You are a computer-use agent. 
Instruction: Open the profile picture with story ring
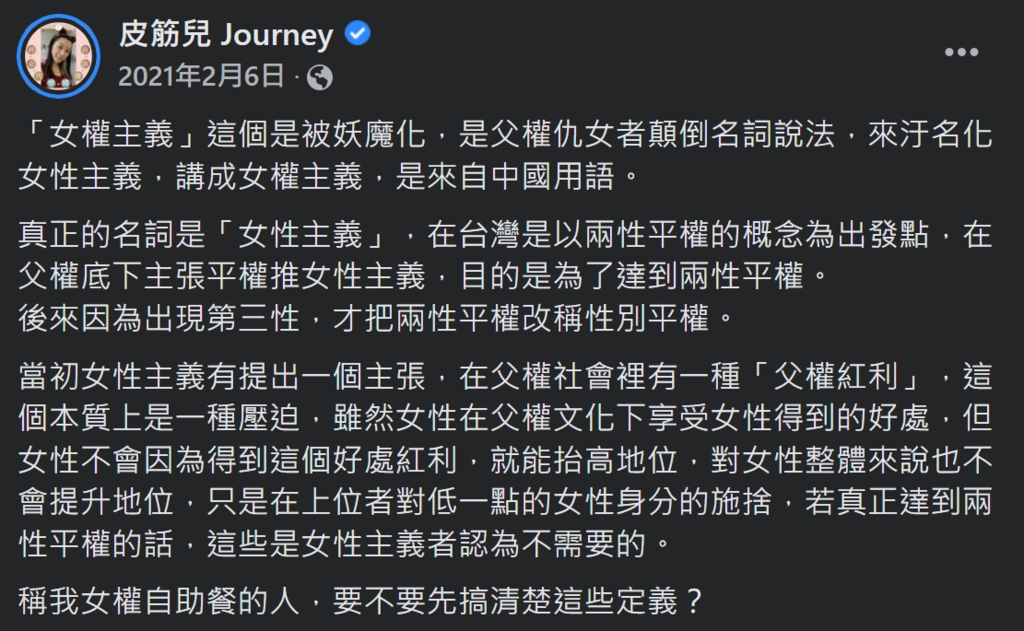click(x=58, y=56)
